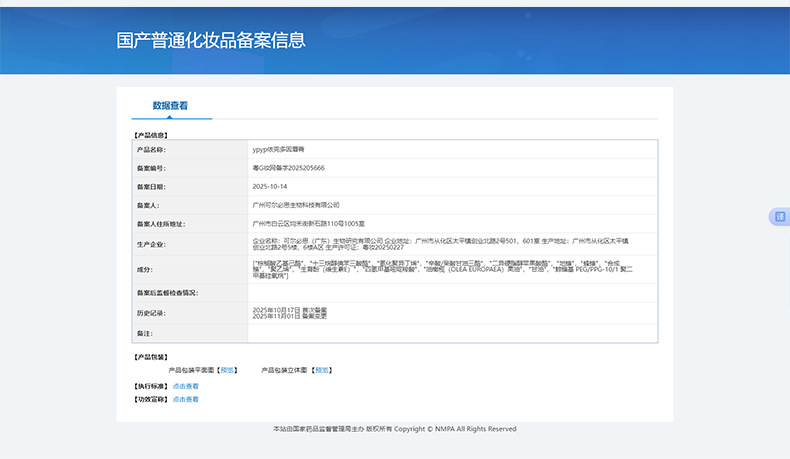Select the 2025年11月01日 history entry
The width and height of the screenshot is (790, 459).
click(x=290, y=316)
